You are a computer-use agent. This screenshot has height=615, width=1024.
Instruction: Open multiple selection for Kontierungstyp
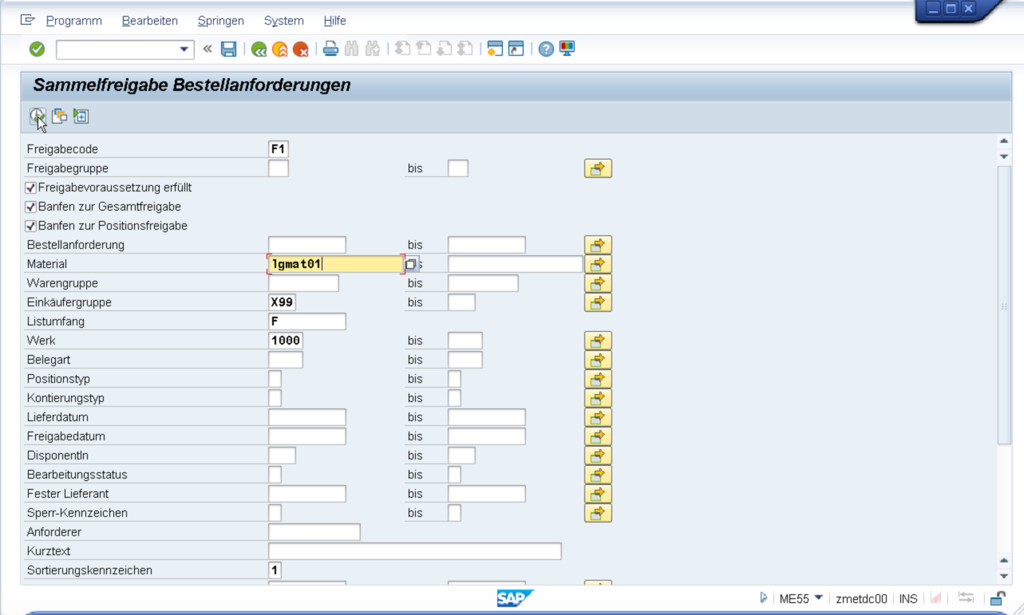point(598,398)
